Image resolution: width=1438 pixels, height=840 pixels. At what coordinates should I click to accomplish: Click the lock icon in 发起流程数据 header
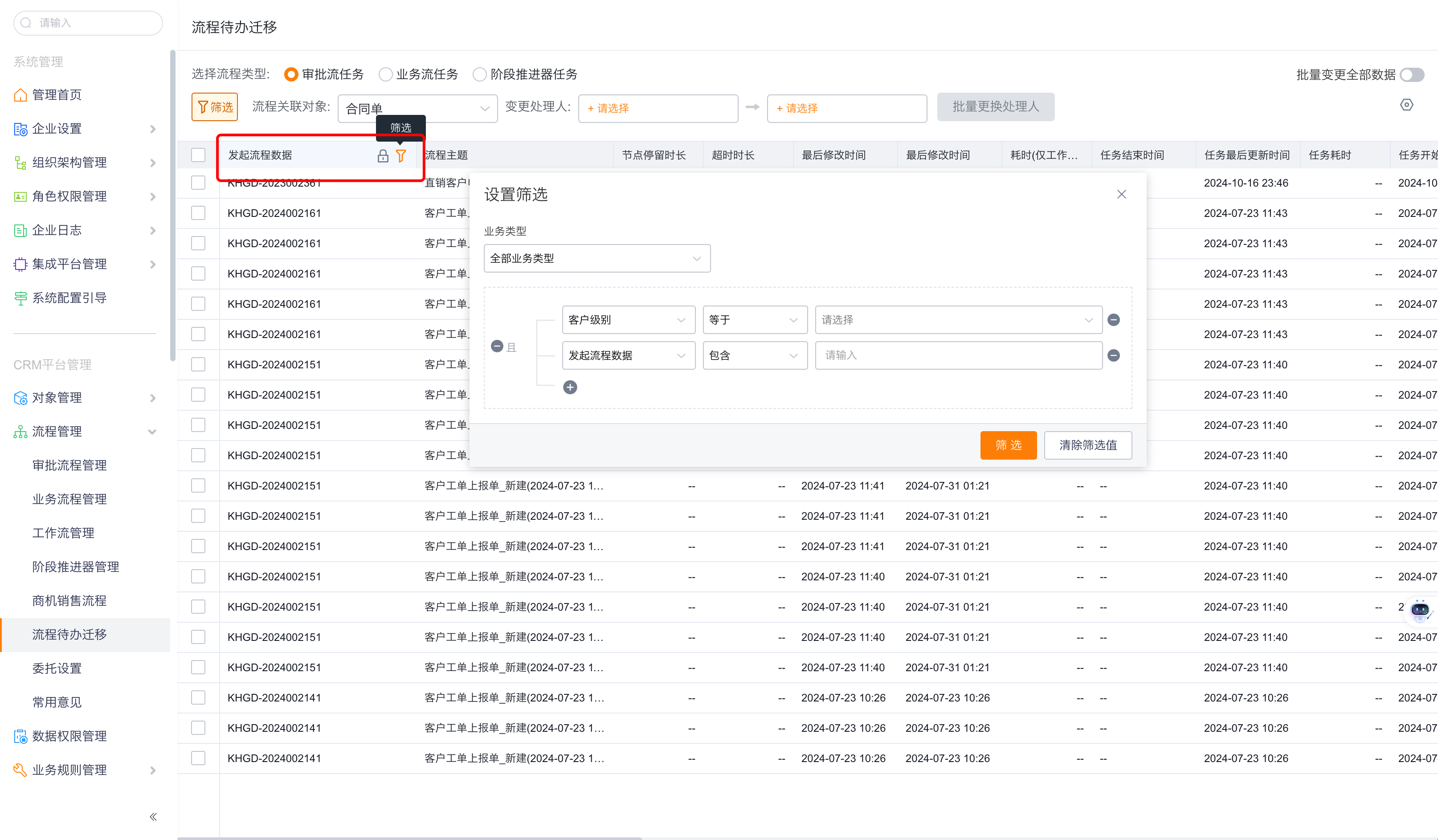383,155
